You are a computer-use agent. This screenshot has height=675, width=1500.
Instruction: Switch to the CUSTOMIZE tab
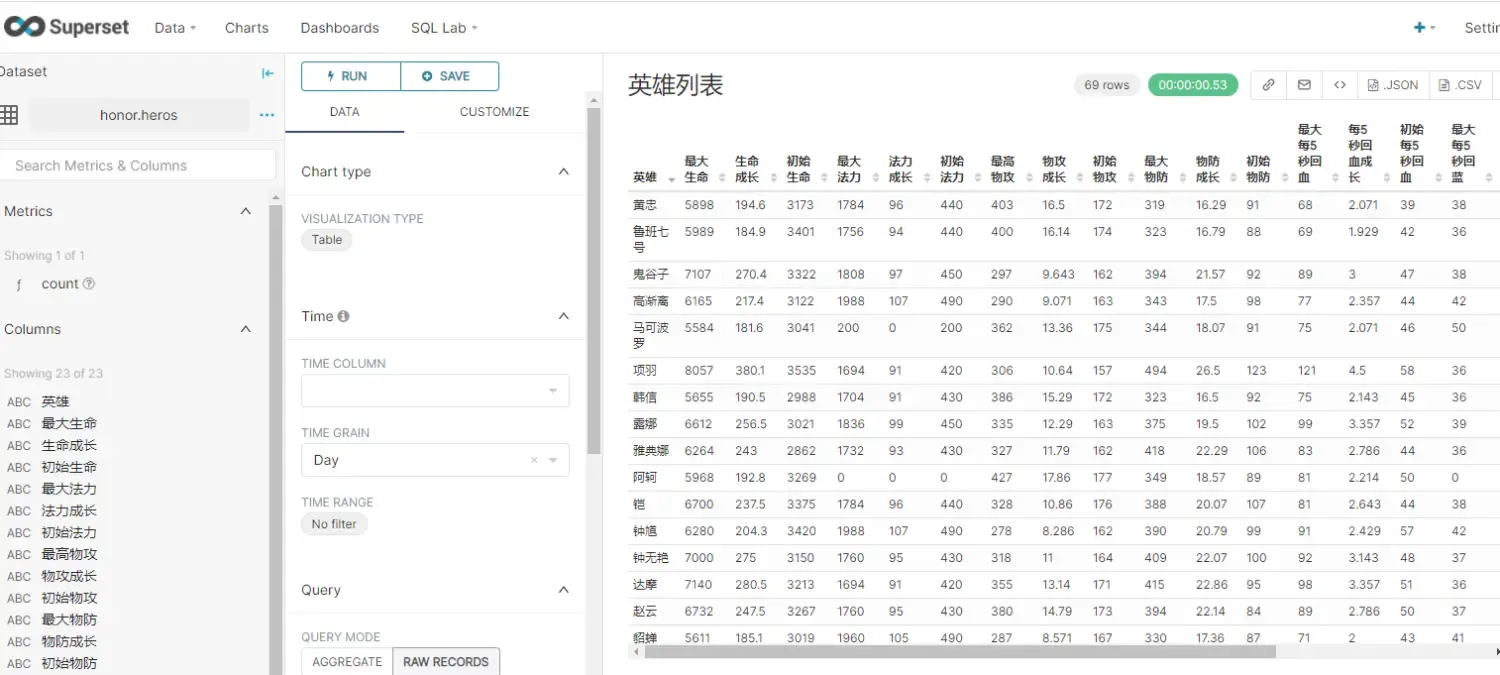[x=494, y=112]
